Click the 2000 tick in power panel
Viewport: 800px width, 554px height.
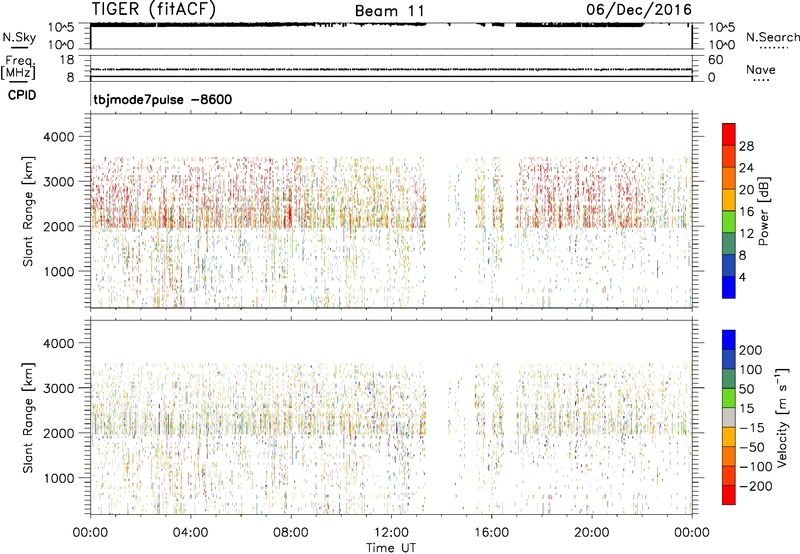[59, 226]
